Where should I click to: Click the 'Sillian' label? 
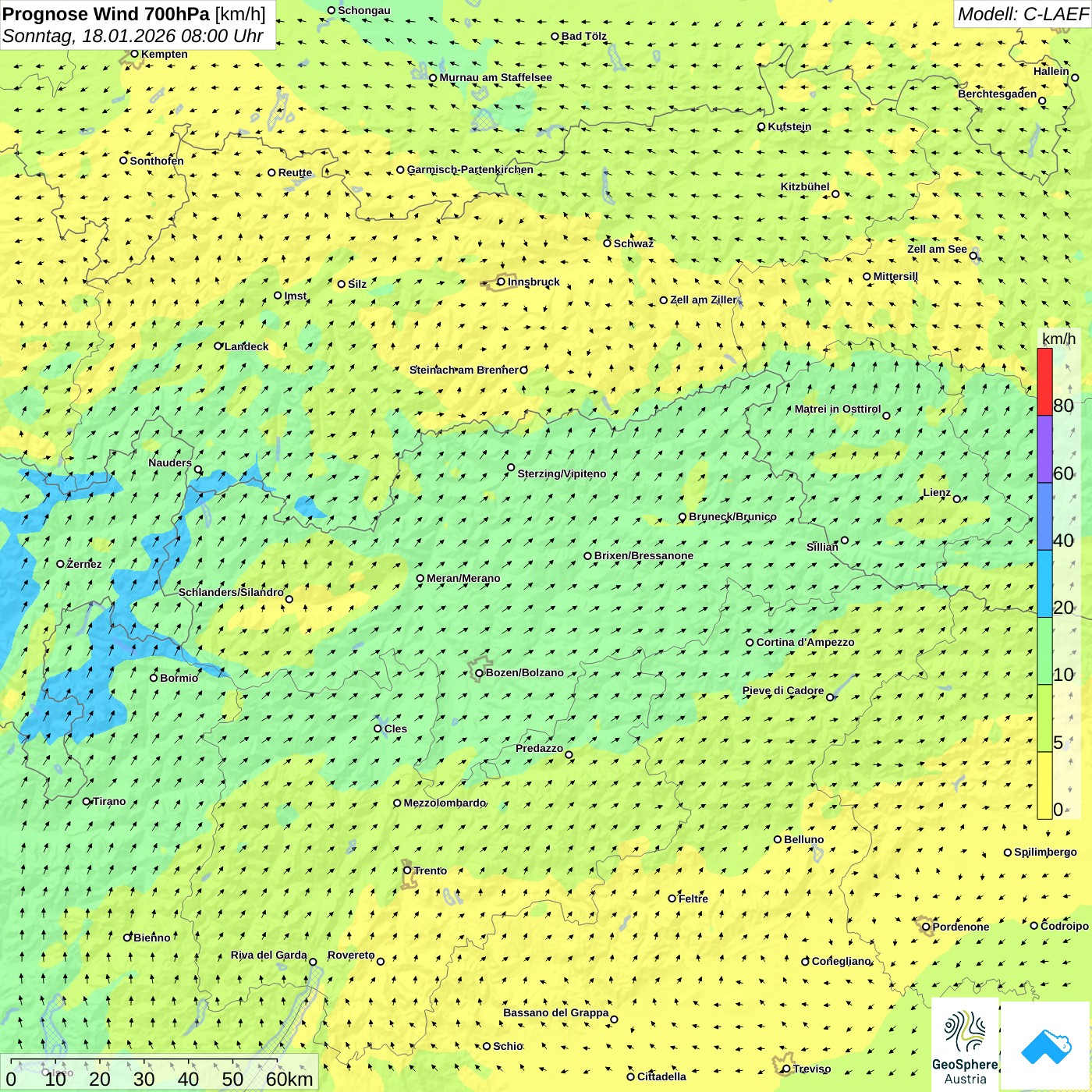pos(822,547)
